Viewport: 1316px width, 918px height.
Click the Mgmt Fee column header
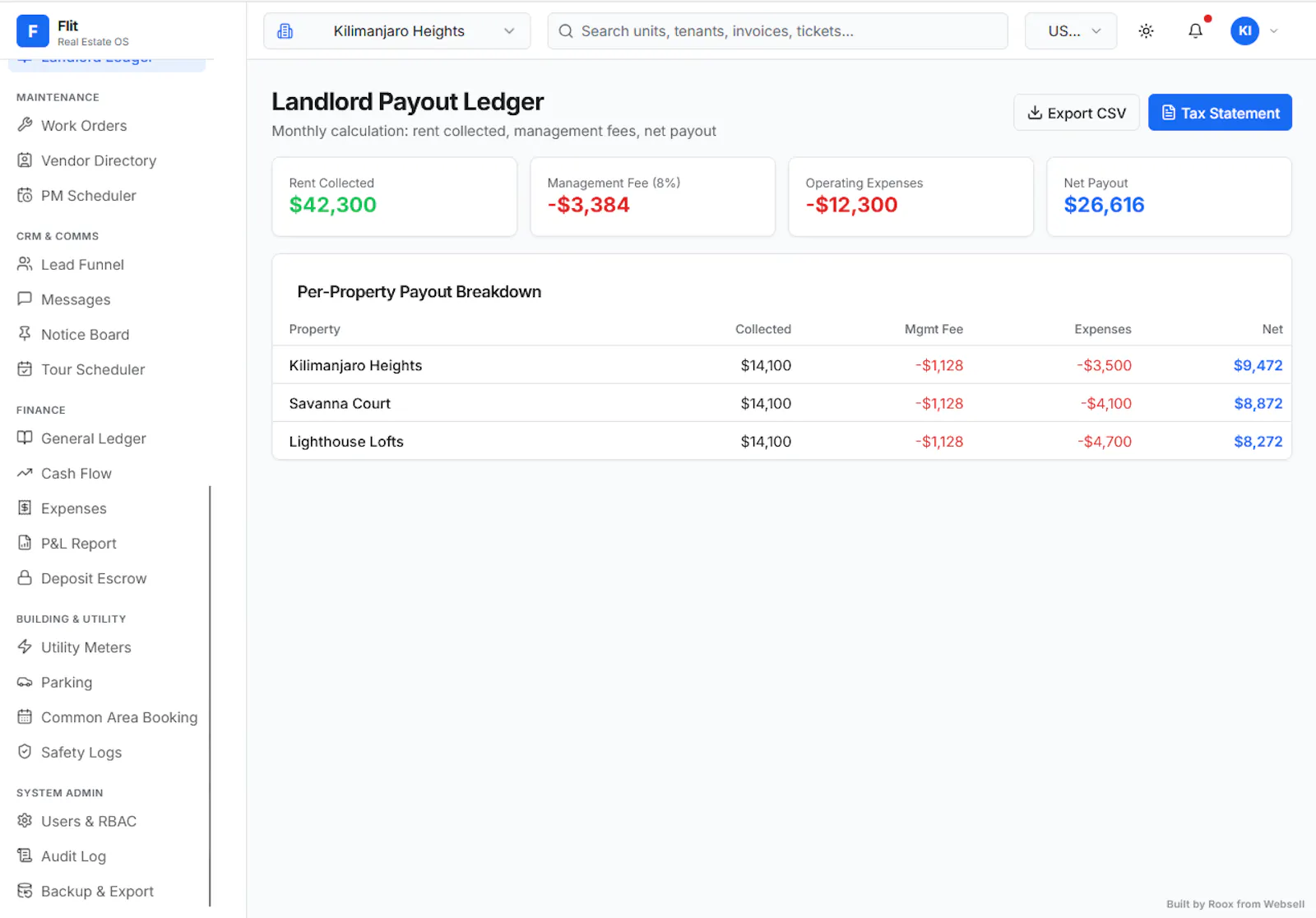click(934, 329)
